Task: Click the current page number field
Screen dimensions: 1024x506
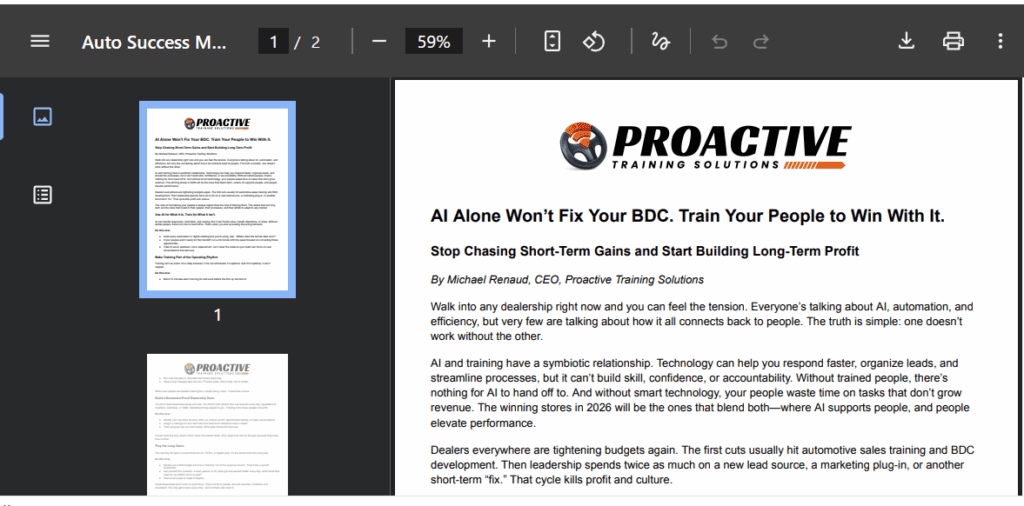Action: point(273,42)
